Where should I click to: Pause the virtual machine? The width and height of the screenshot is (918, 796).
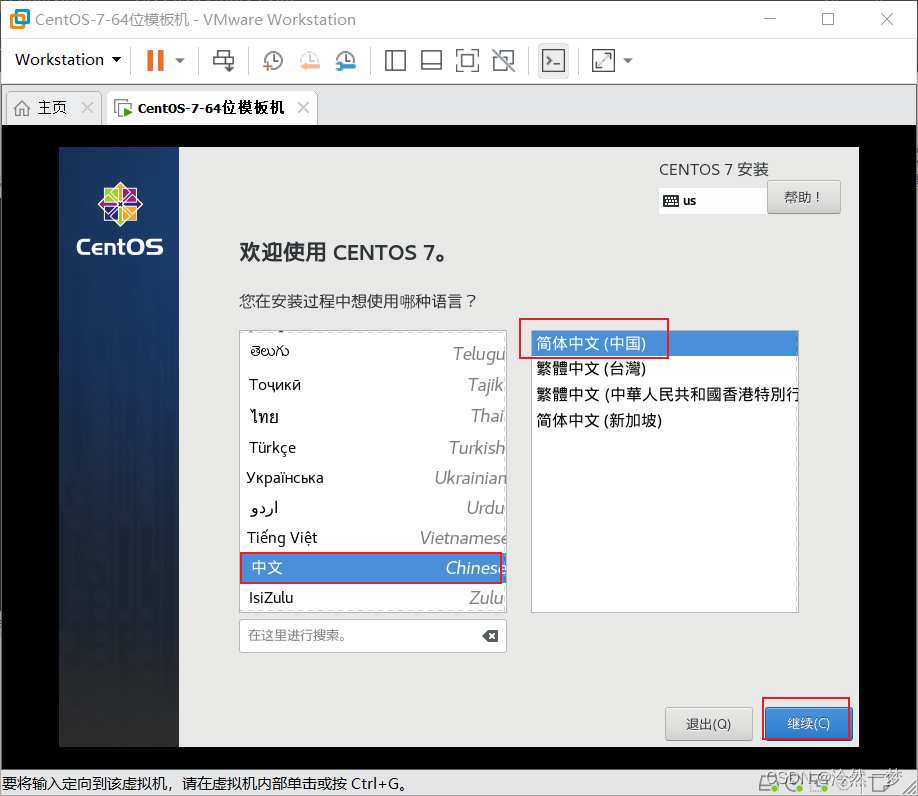click(155, 60)
